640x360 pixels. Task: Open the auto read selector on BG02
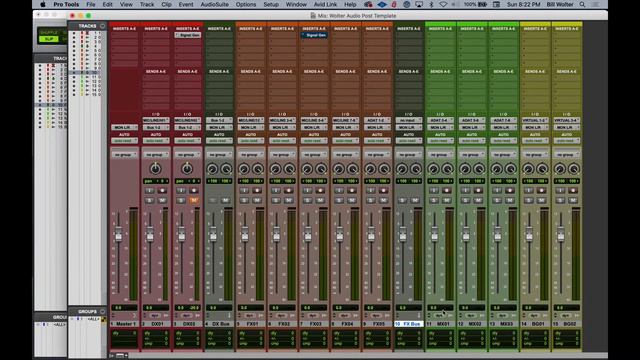(567, 141)
